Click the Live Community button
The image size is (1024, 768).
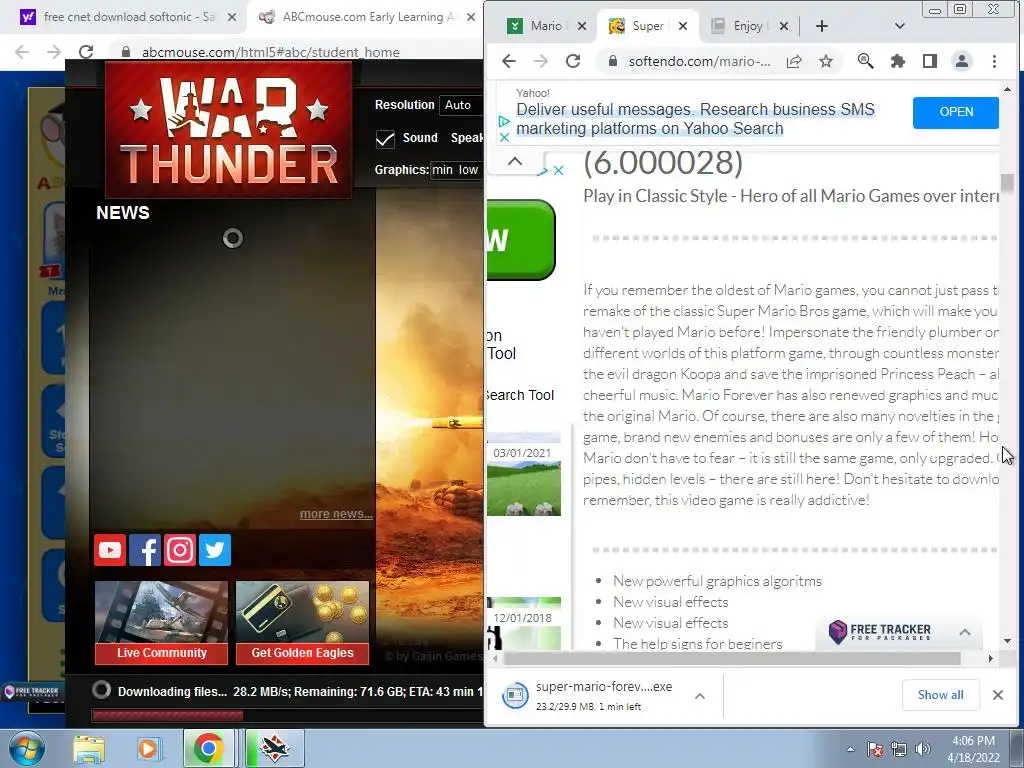pyautogui.click(x=161, y=623)
